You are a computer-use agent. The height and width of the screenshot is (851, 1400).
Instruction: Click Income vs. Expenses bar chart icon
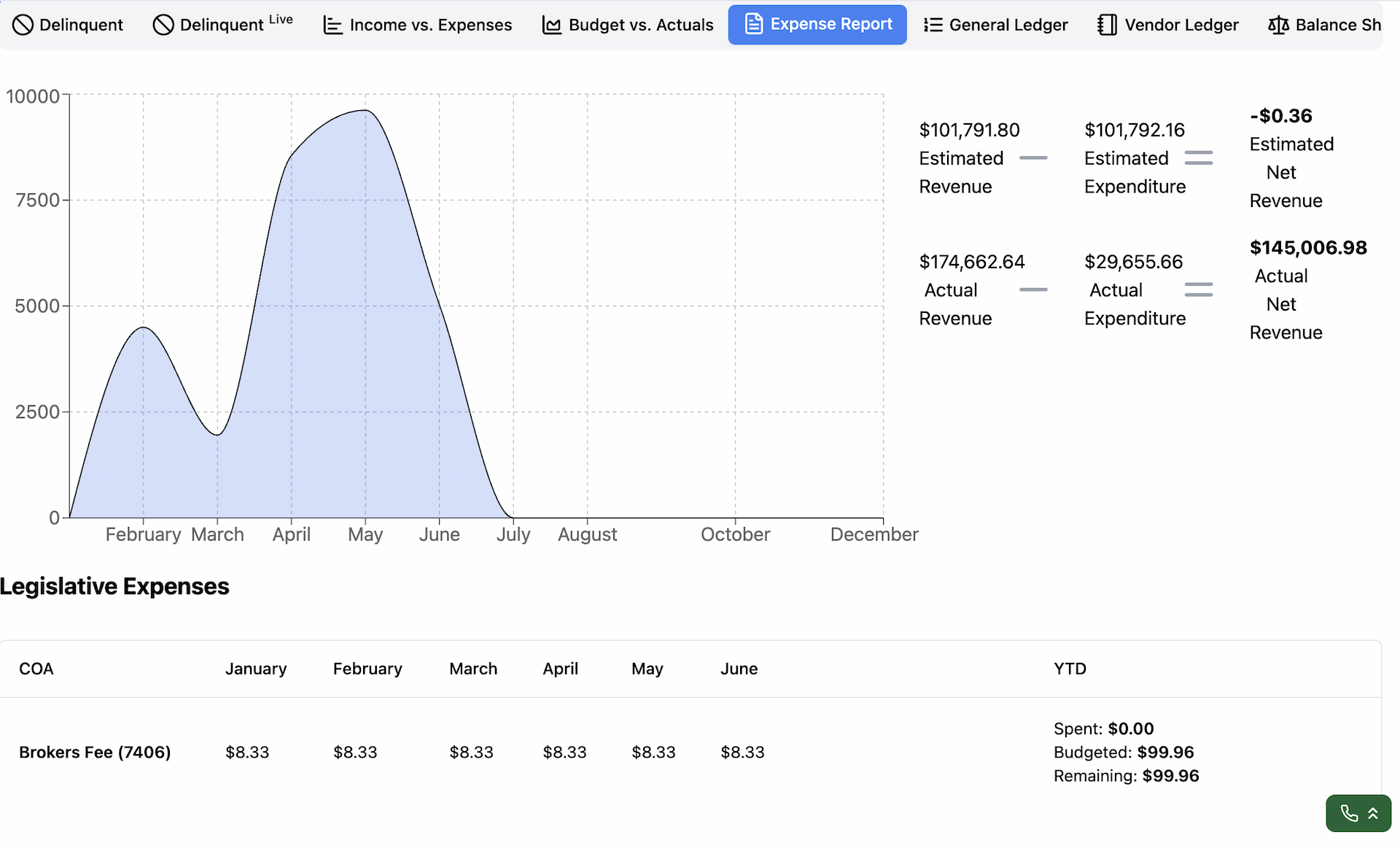[332, 26]
